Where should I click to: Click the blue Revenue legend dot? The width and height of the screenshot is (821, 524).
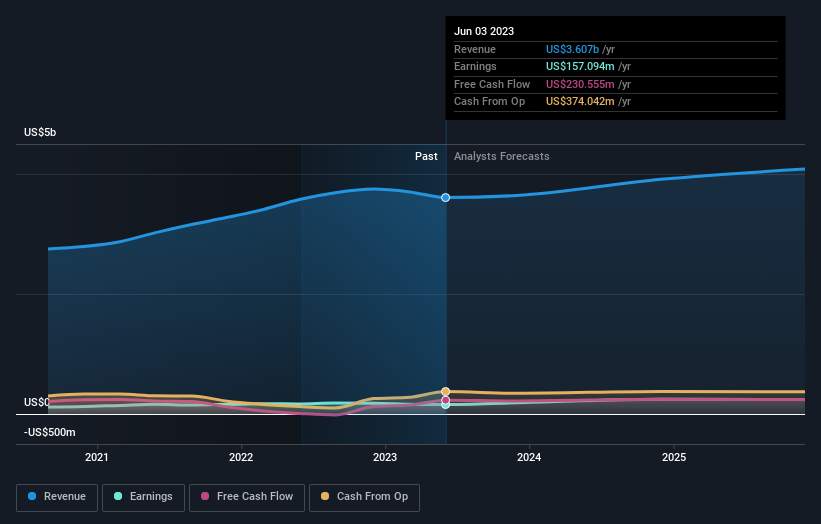(x=32, y=496)
